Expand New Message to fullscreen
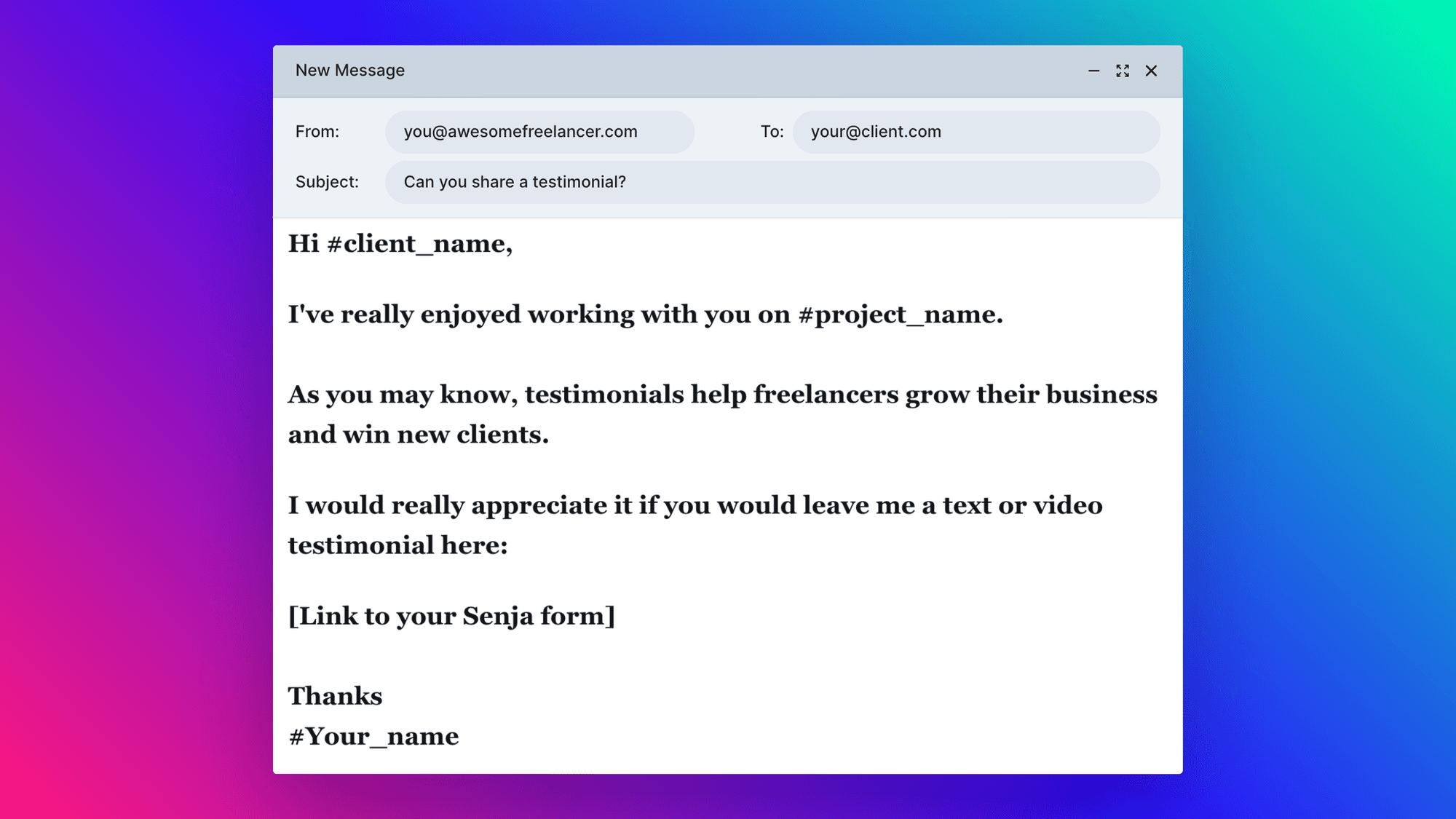 (1123, 71)
